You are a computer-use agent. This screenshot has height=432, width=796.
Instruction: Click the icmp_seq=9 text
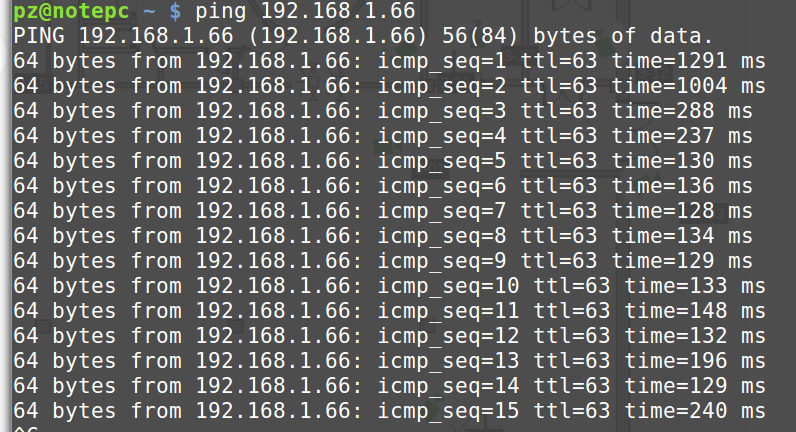442,262
